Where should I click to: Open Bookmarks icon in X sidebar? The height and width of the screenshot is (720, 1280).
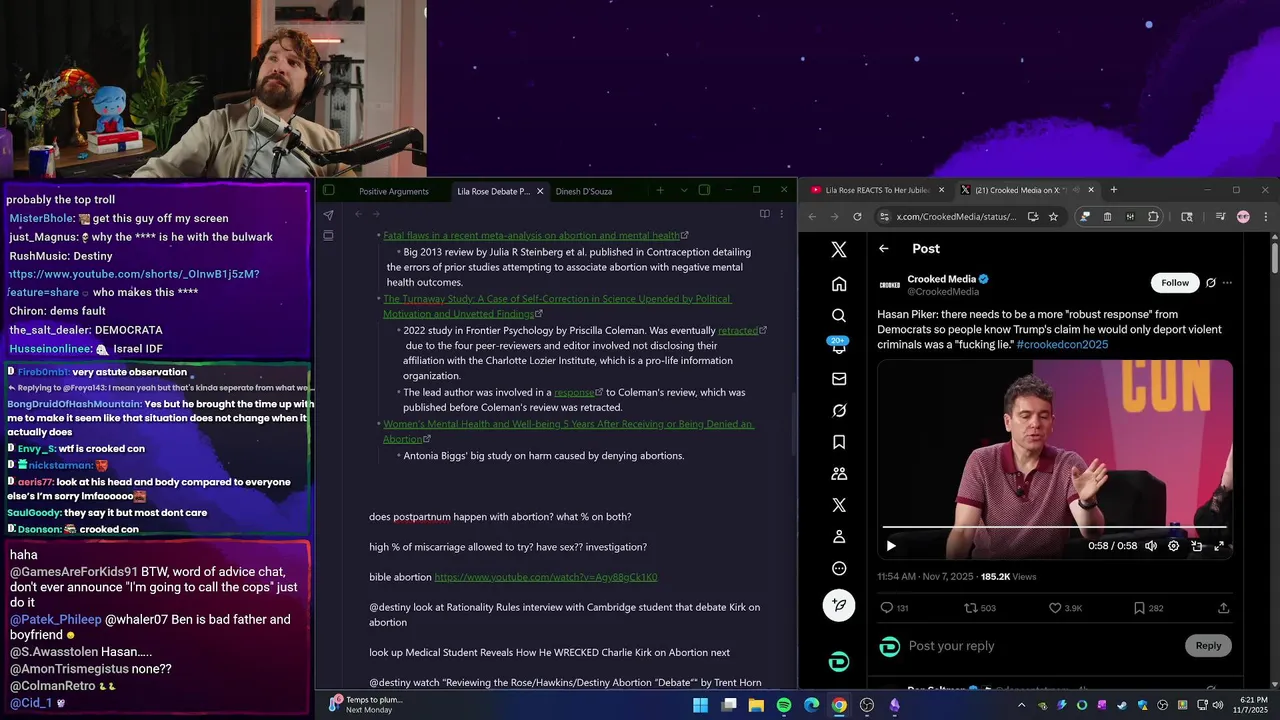[x=839, y=442]
